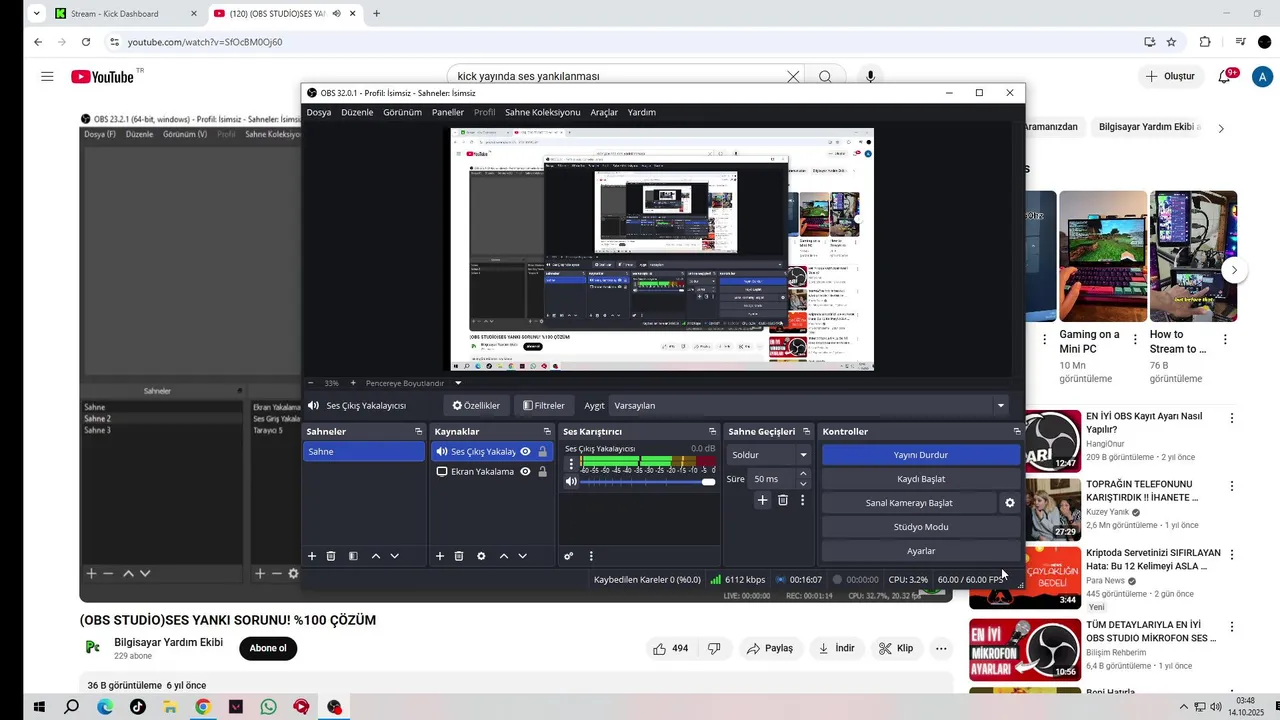The width and height of the screenshot is (1280, 720).
Task: Delete selected source with Kaynaklar trash icon
Action: pos(459,556)
